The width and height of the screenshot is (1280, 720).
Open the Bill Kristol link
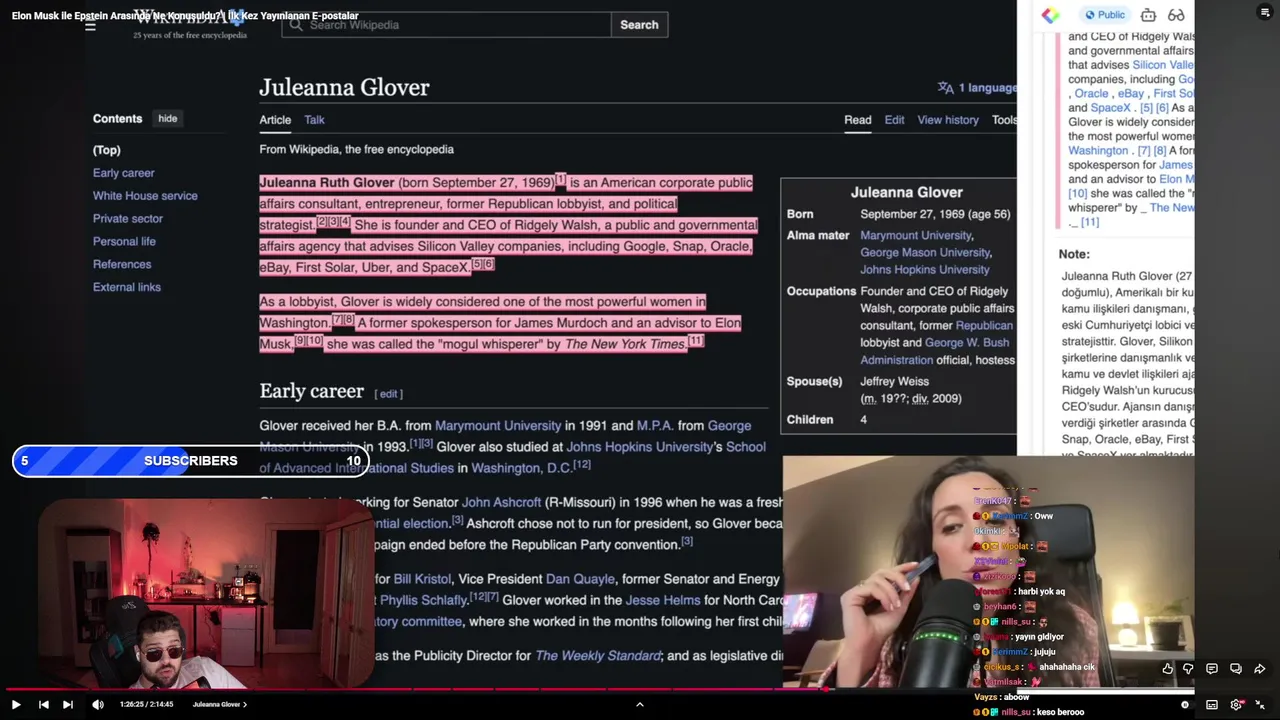click(422, 579)
